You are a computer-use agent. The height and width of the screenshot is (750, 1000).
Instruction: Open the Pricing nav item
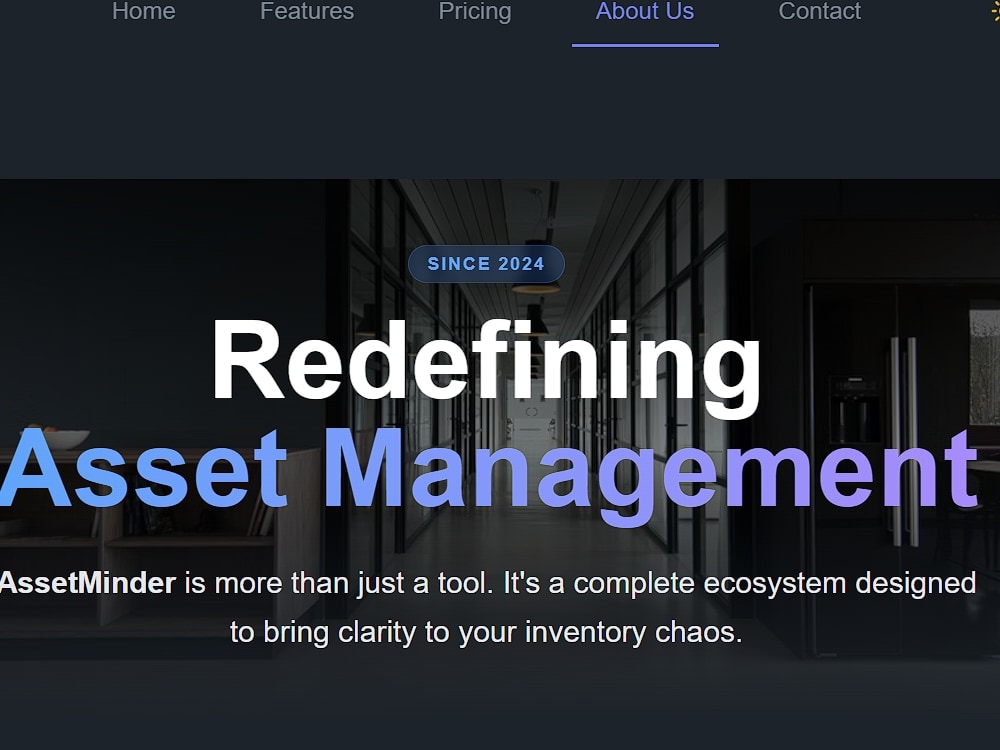click(x=474, y=11)
